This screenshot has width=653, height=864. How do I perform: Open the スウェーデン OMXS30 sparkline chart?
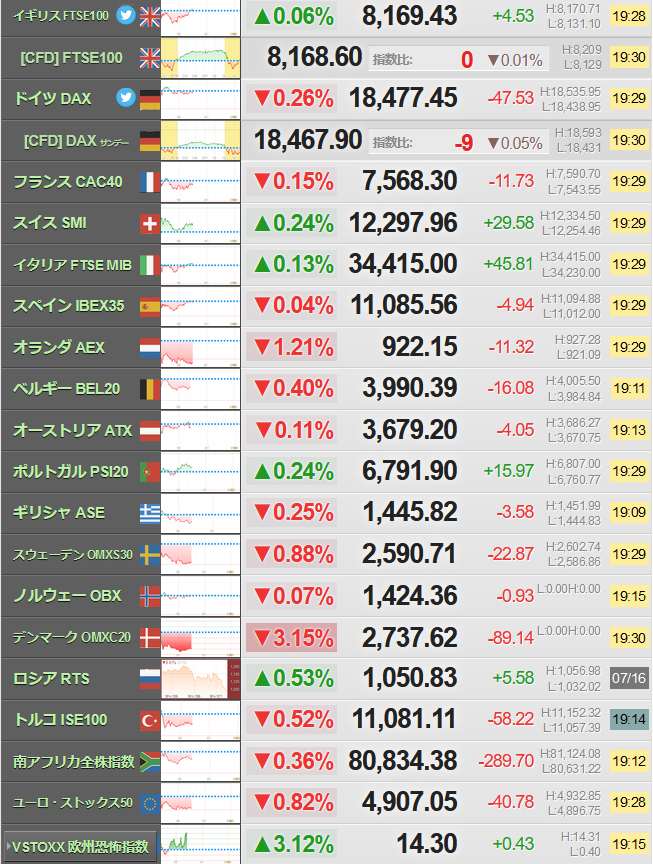pos(201,554)
